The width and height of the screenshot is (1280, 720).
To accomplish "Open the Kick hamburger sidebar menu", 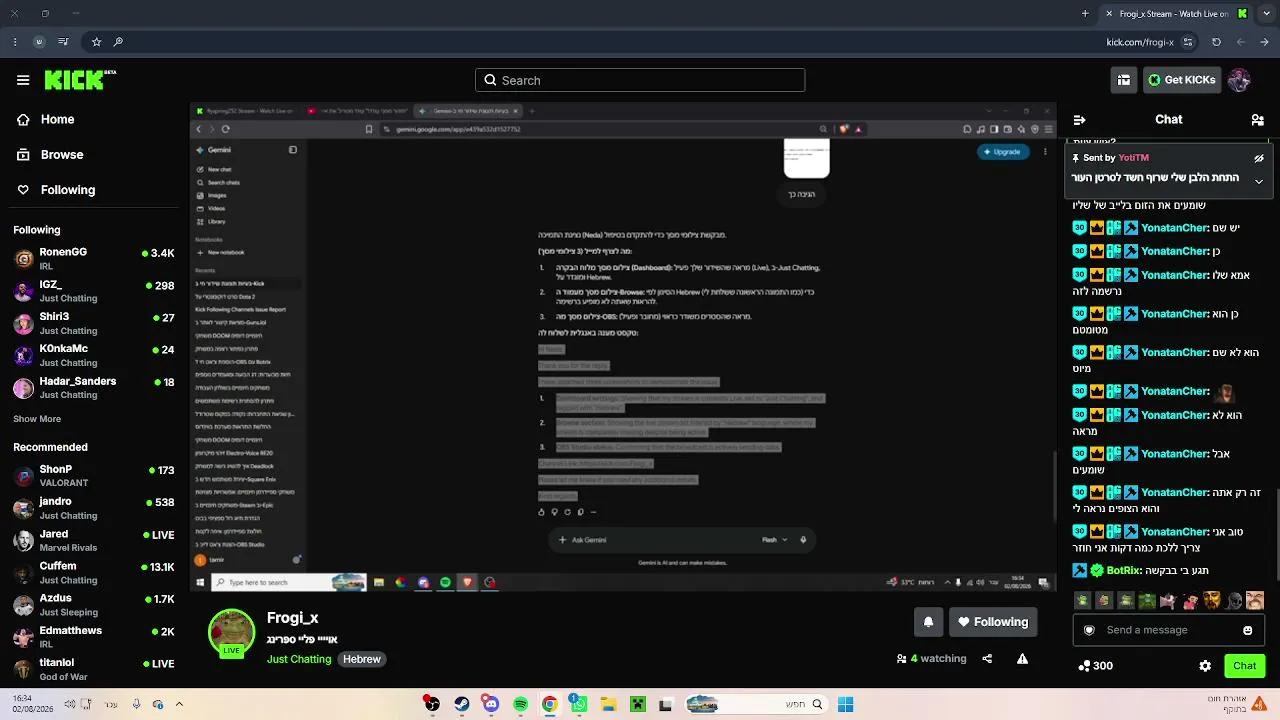I will pyautogui.click(x=23, y=80).
